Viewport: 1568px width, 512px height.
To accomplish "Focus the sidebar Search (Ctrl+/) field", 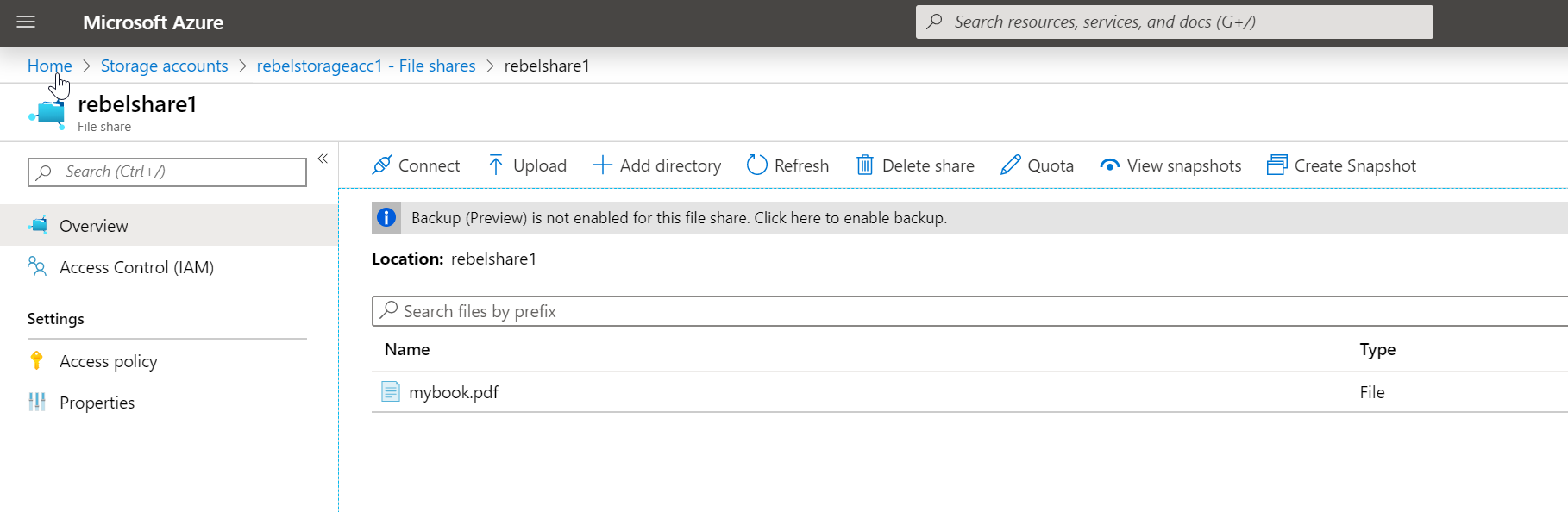I will [x=167, y=172].
